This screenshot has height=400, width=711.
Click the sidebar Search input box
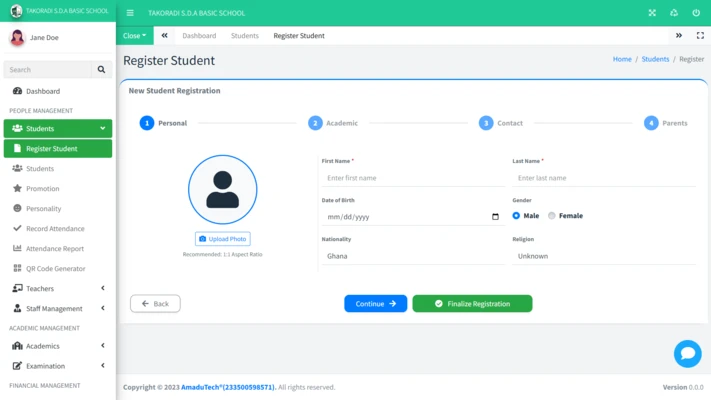pos(48,69)
